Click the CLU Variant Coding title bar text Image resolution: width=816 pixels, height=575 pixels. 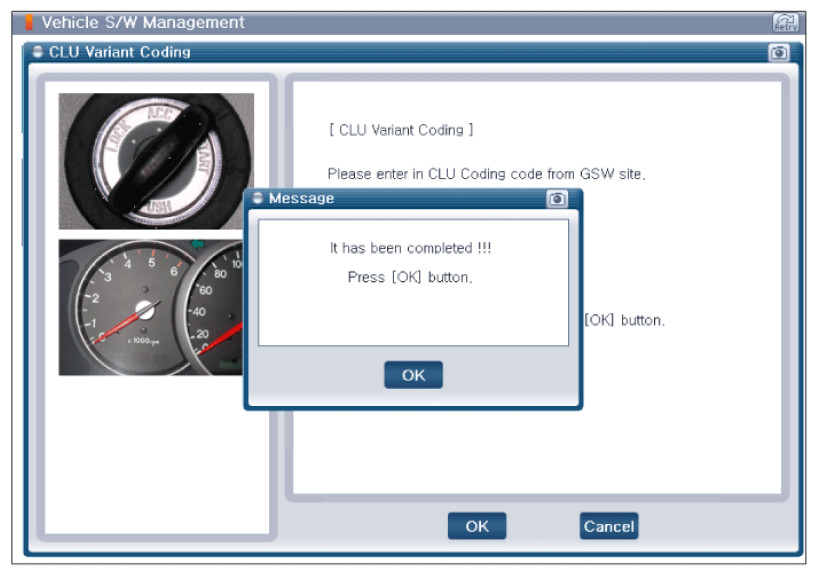(x=119, y=52)
